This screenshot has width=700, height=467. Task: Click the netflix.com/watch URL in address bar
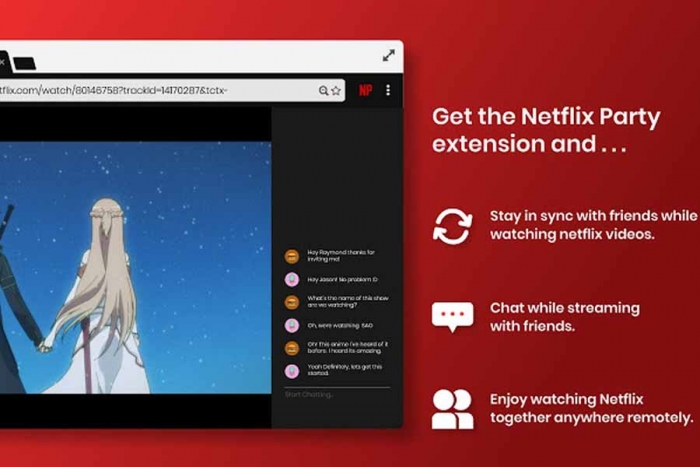(x=114, y=90)
